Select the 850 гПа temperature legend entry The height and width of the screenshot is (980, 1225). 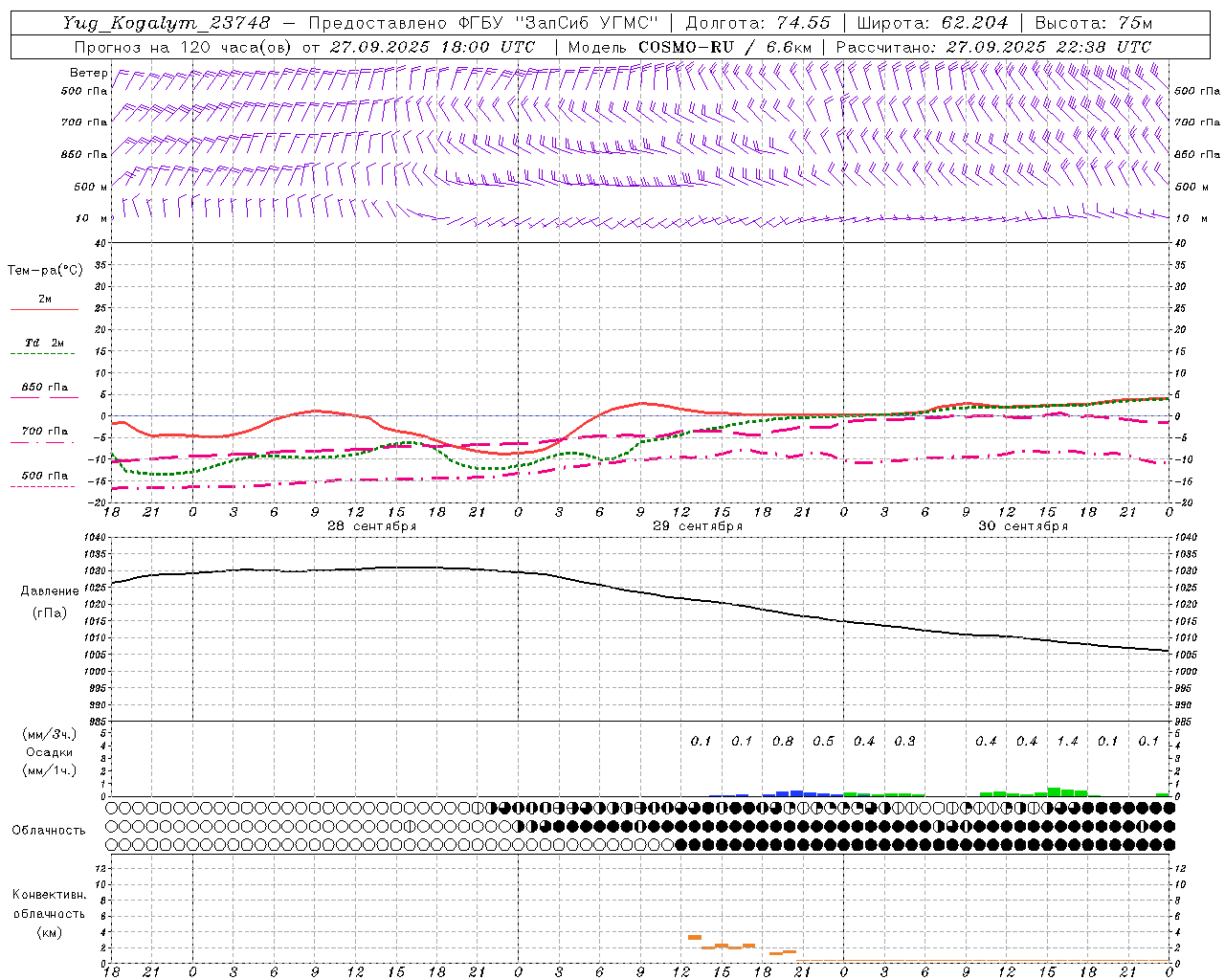coord(44,388)
